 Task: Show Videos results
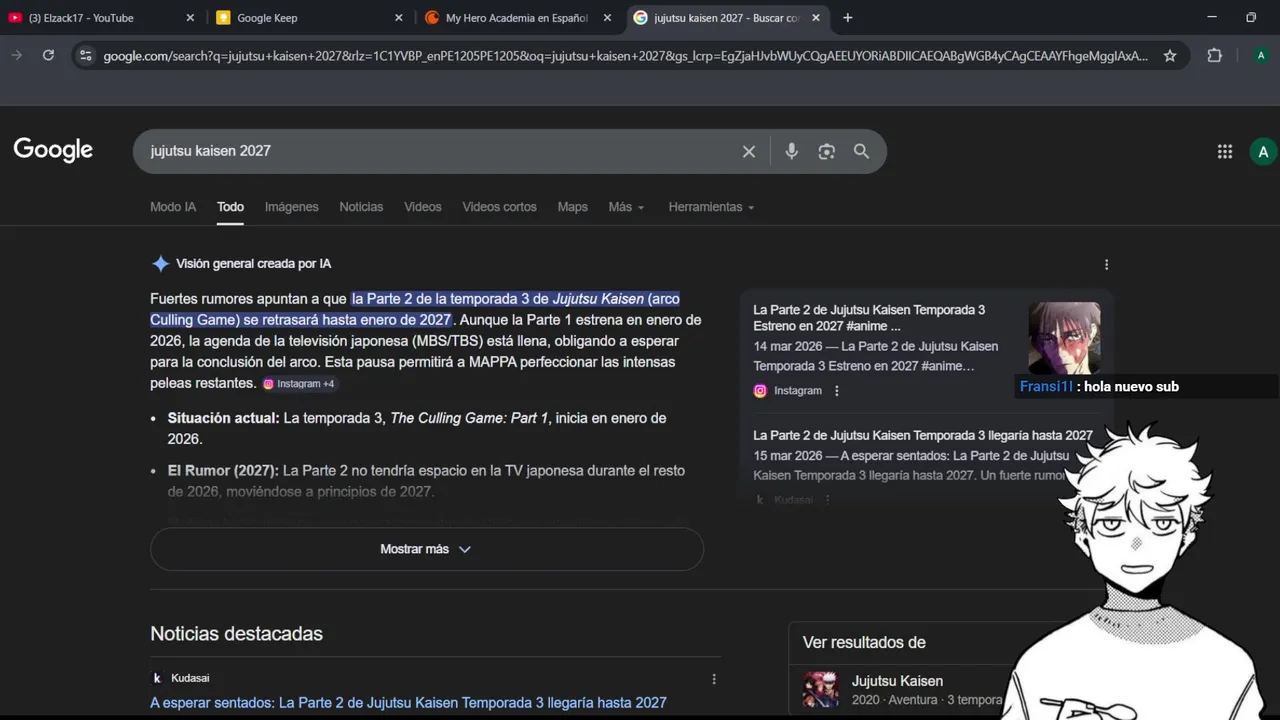(x=423, y=207)
